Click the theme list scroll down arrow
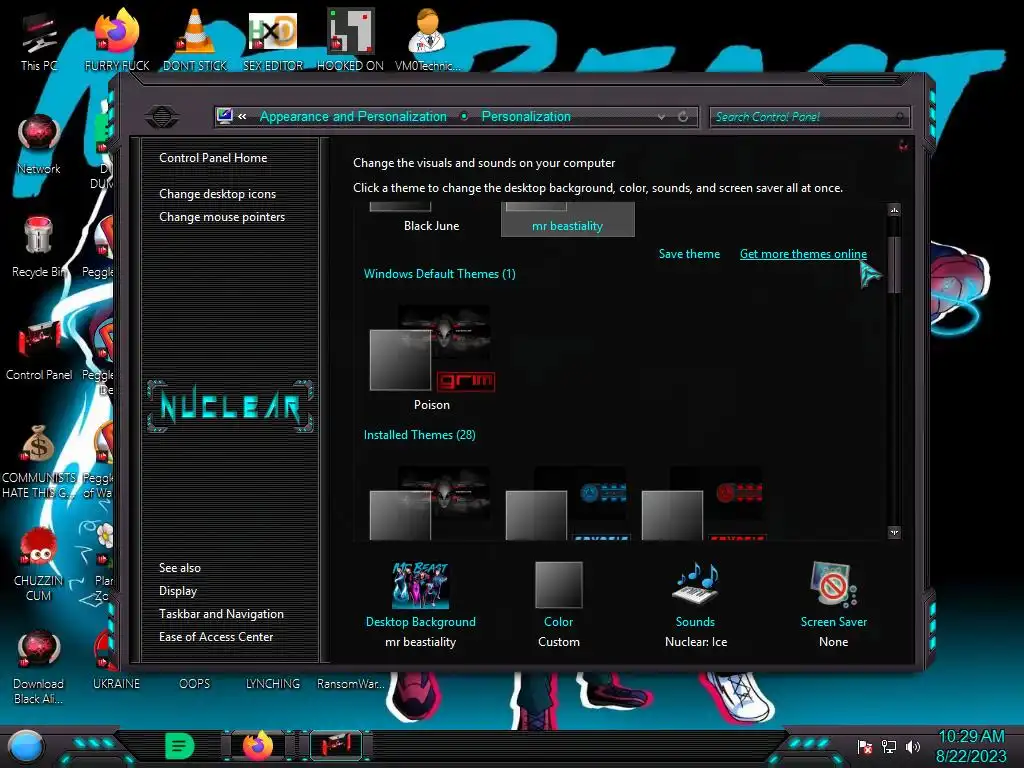The width and height of the screenshot is (1024, 768). 894,532
